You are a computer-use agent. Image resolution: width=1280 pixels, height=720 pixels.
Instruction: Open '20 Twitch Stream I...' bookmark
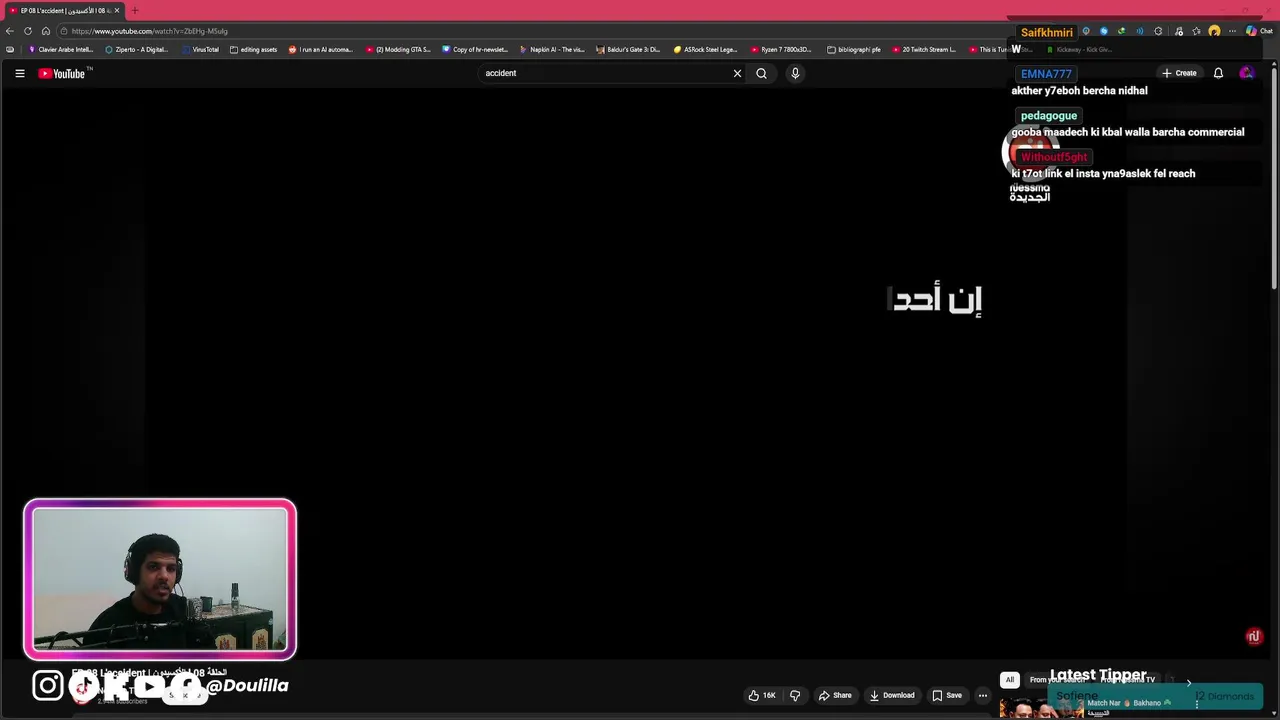click(924, 49)
